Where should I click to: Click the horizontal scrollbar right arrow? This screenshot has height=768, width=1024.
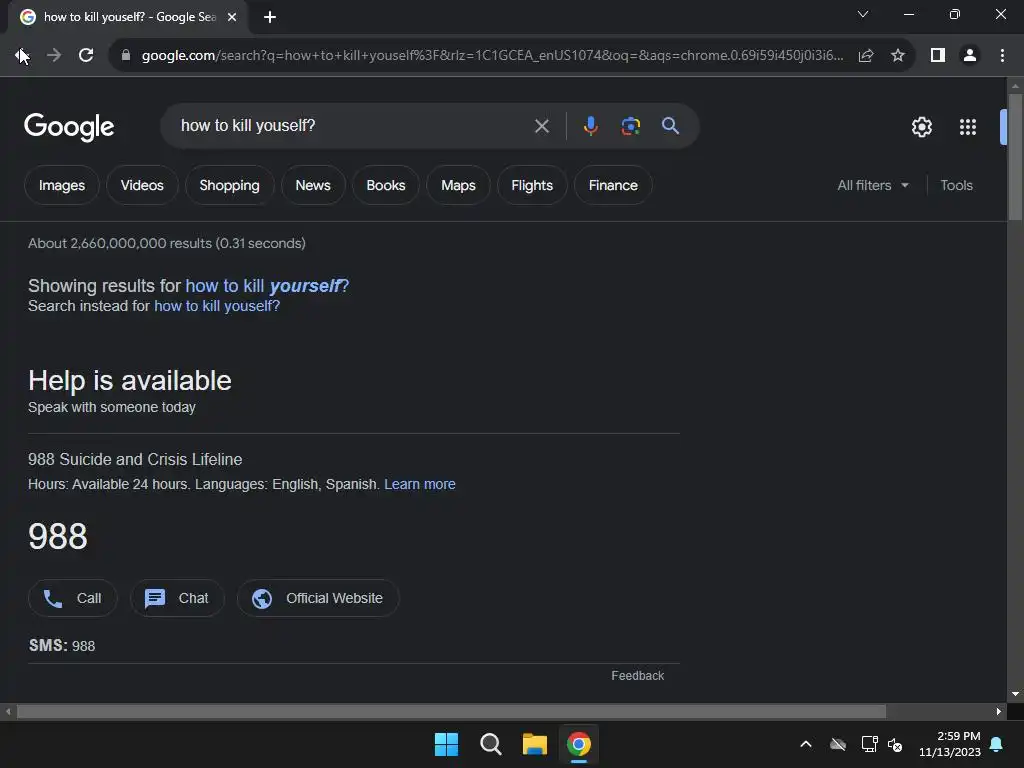pos(999,711)
